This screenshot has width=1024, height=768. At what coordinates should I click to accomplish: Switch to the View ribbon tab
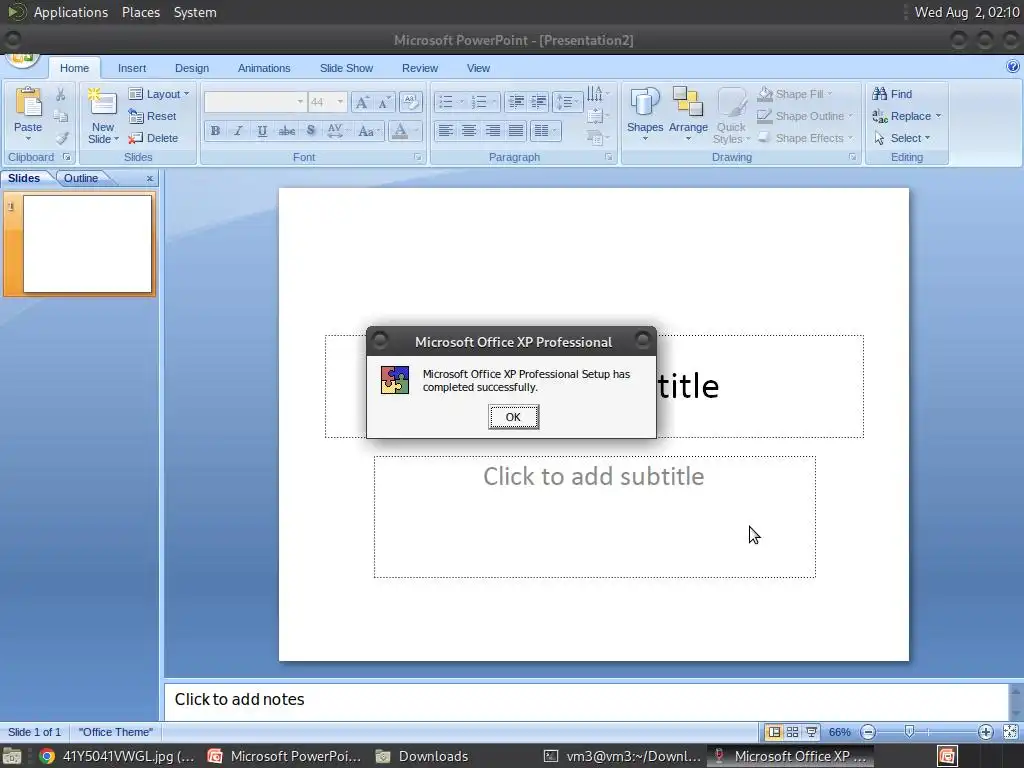tap(478, 68)
